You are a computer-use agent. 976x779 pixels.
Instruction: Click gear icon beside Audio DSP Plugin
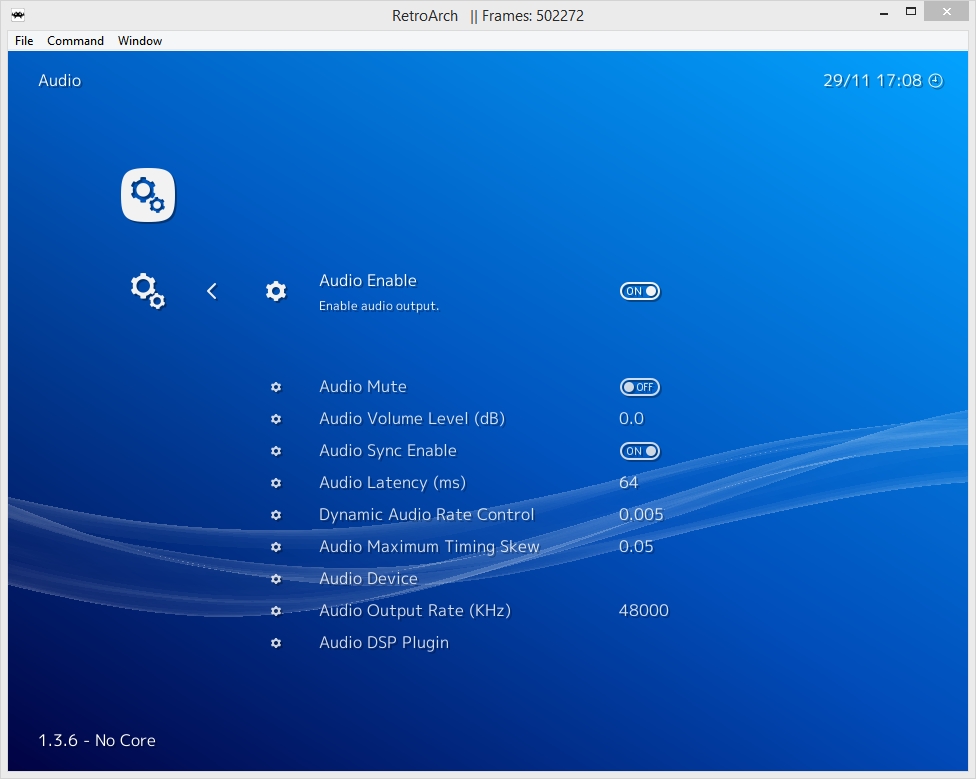(x=276, y=643)
